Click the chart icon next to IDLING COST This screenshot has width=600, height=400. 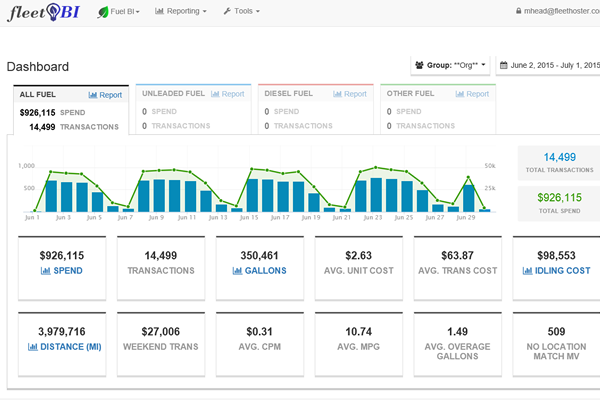point(527,271)
